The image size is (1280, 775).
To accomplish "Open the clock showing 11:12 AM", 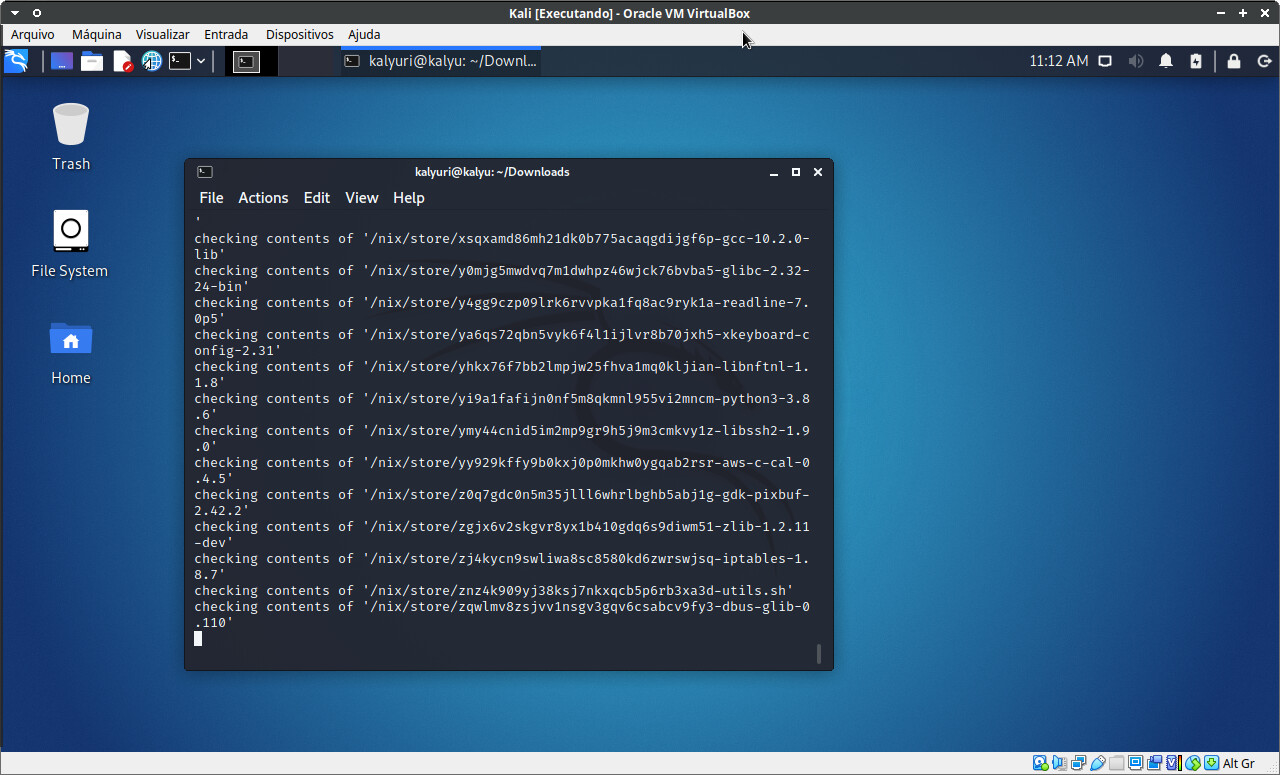I will point(1058,61).
